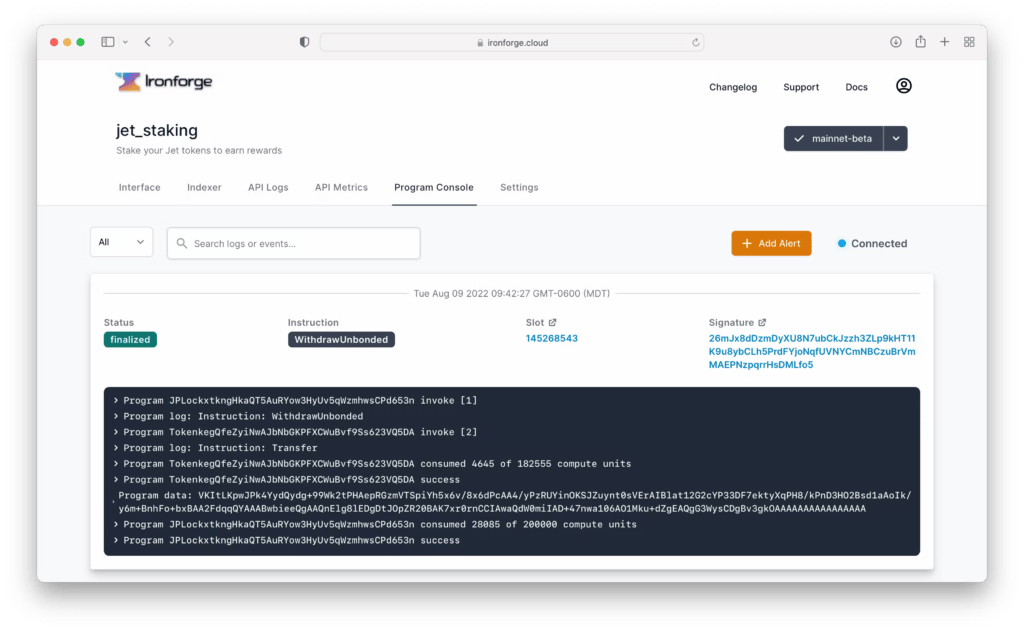The height and width of the screenshot is (631, 1024).
Task: Click the lock icon in address bar
Action: click(x=480, y=42)
